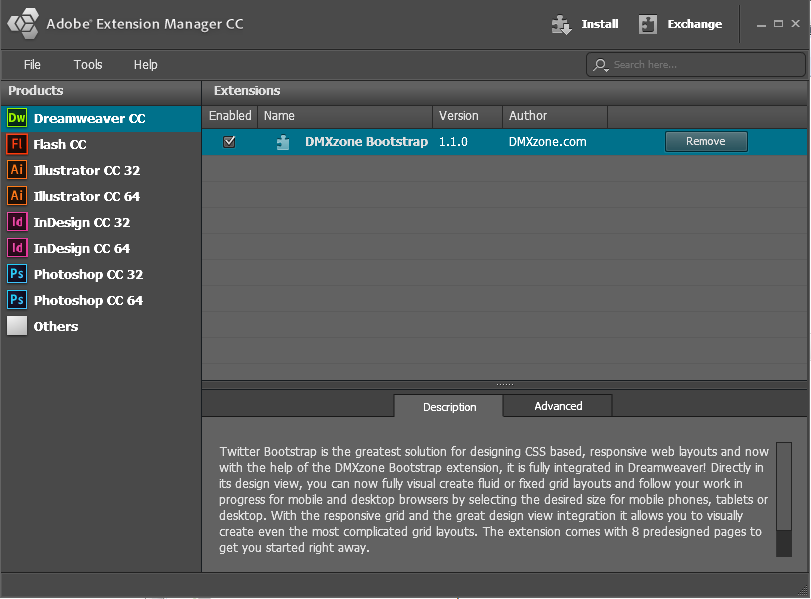The image size is (811, 599).
Task: Click the blank icon next to Others
Action: [x=17, y=326]
